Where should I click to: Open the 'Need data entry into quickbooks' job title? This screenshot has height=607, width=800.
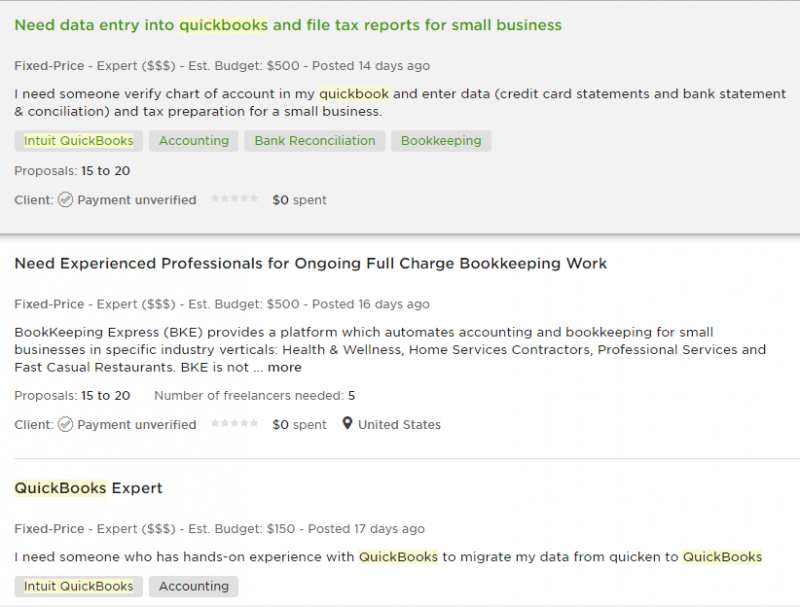point(288,25)
